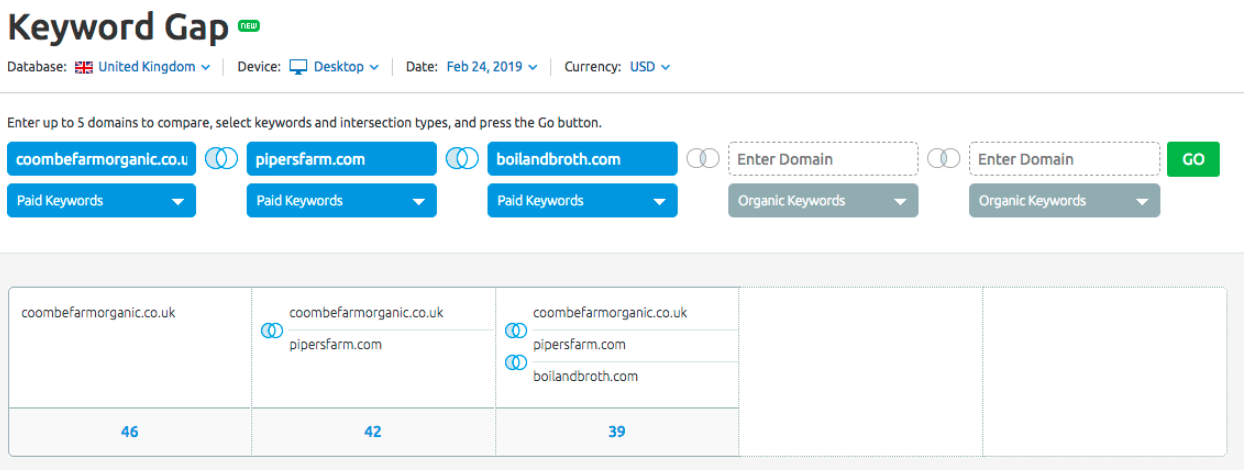Click the pipersfarm.com domain input
Viewport: 1248px width, 473px height.
click(x=342, y=159)
